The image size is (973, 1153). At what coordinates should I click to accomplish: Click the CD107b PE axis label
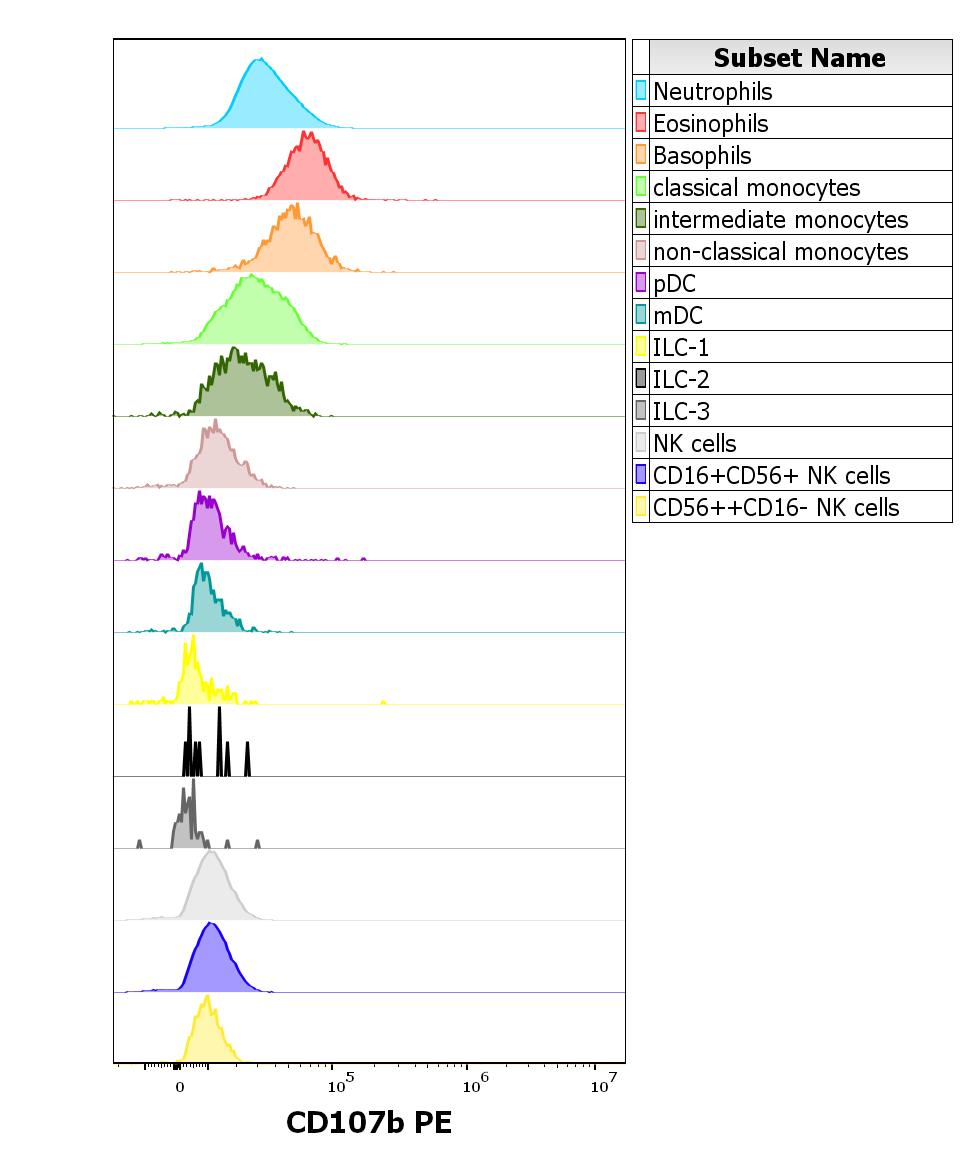[369, 1123]
